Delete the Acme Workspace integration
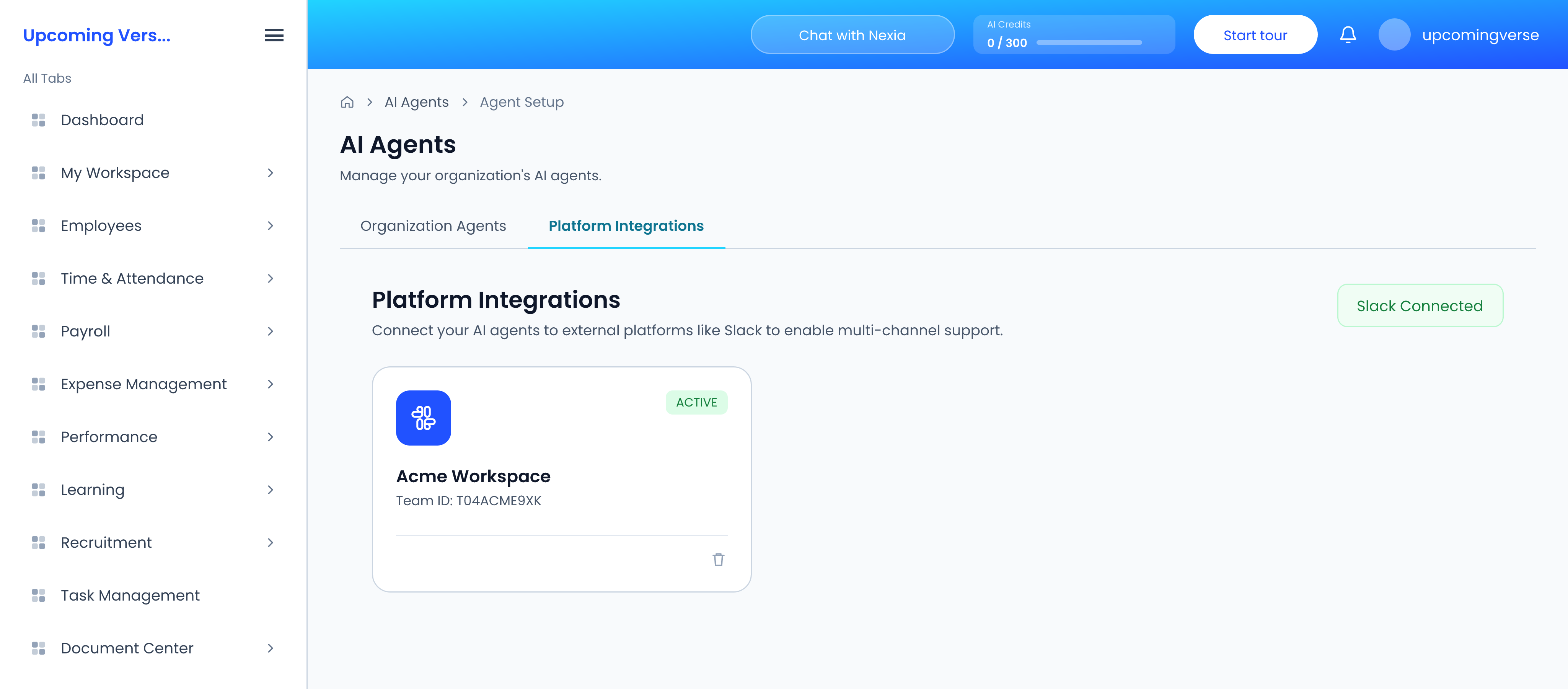This screenshot has height=689, width=1568. pyautogui.click(x=718, y=559)
